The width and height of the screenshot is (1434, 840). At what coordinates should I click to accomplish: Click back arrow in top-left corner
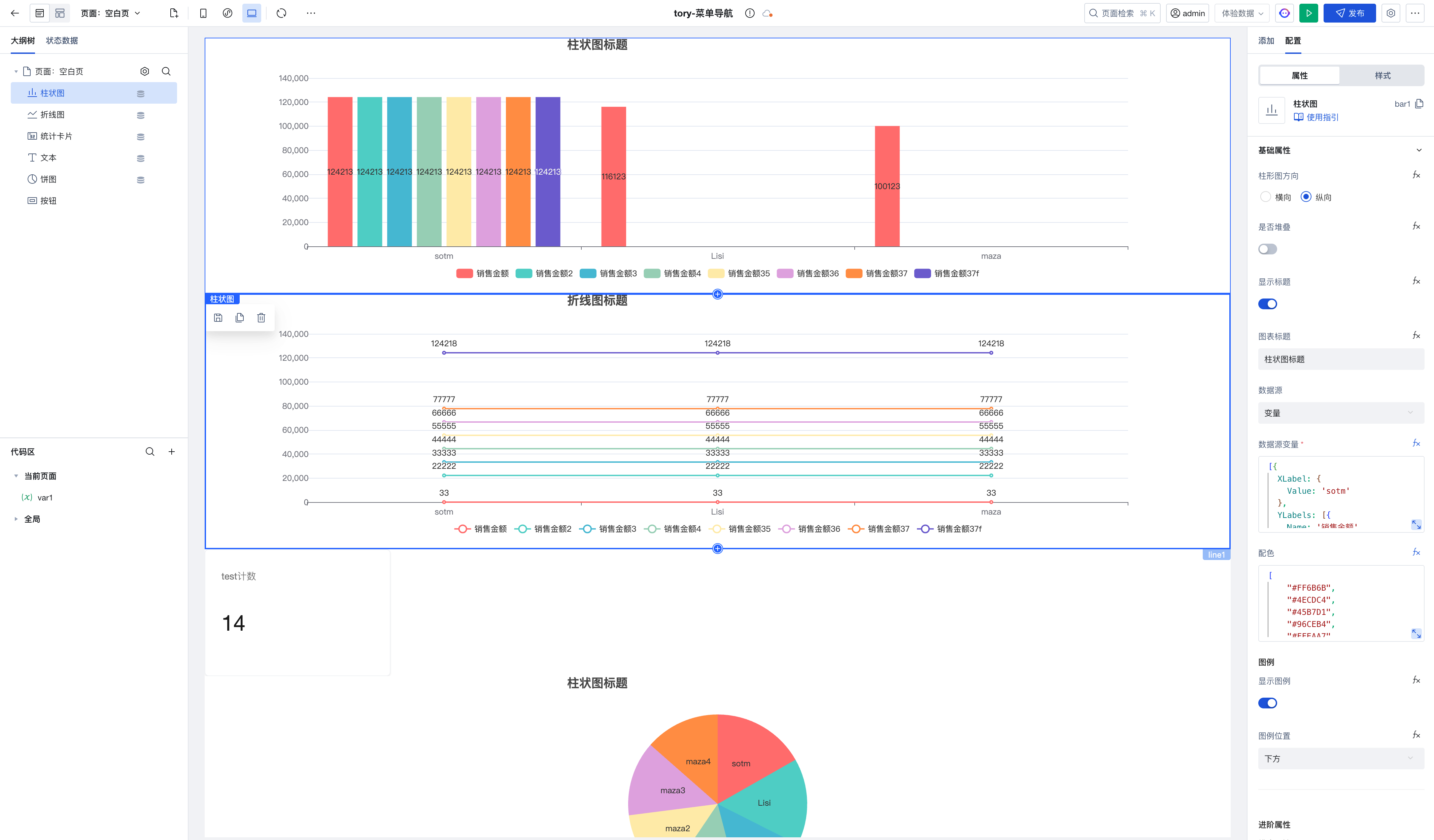click(x=15, y=13)
